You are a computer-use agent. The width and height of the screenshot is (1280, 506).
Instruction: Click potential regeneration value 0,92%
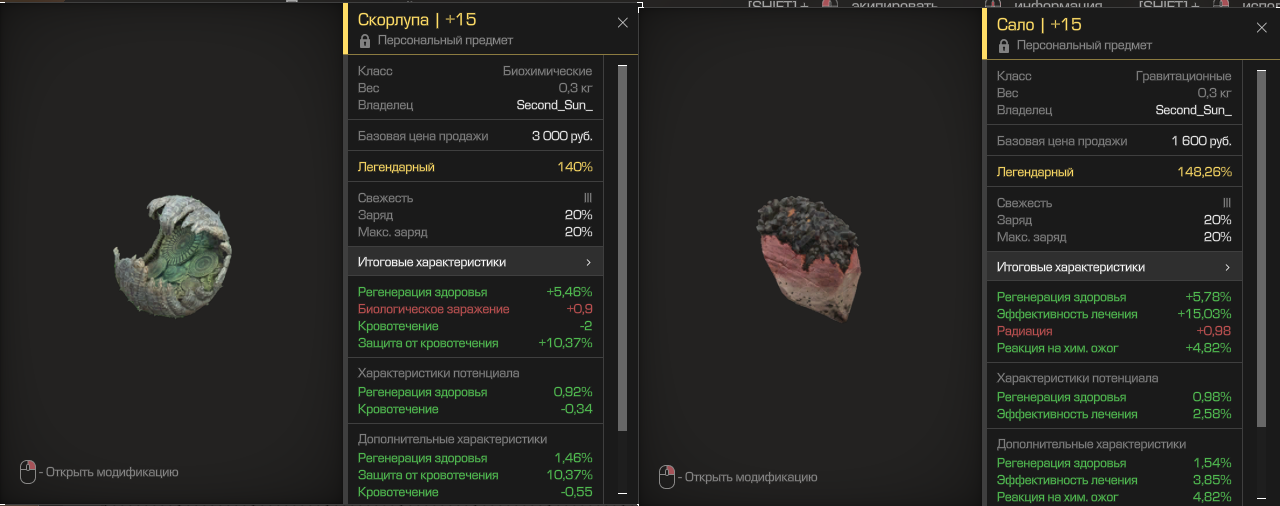(x=573, y=392)
